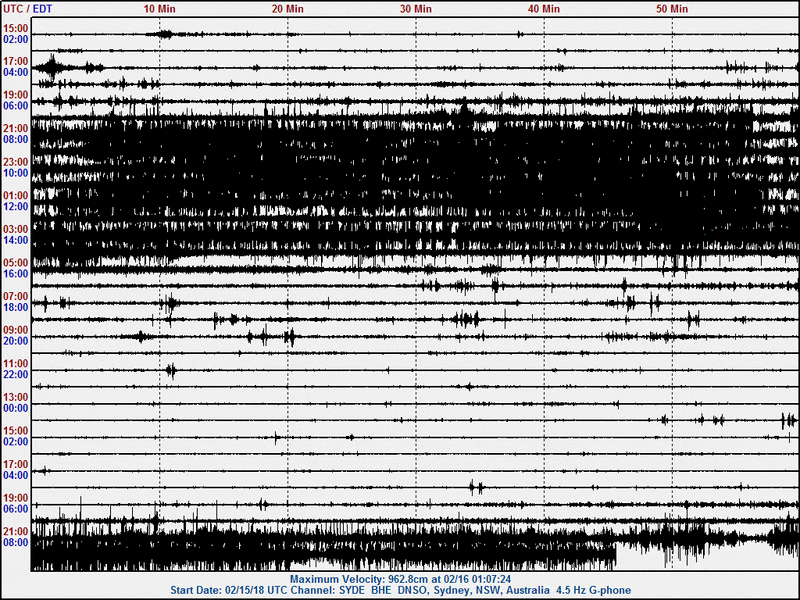
Task: Click the topmost "15:00" UTC label
Action: click(x=16, y=29)
